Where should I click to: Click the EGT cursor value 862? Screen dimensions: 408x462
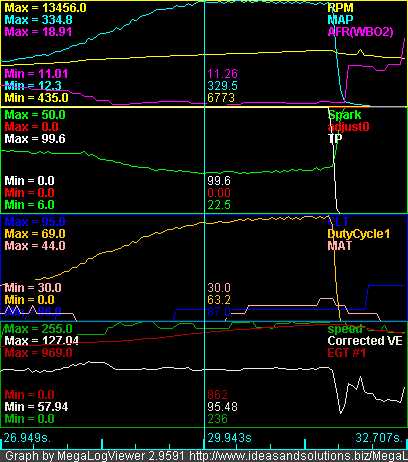pos(217,395)
